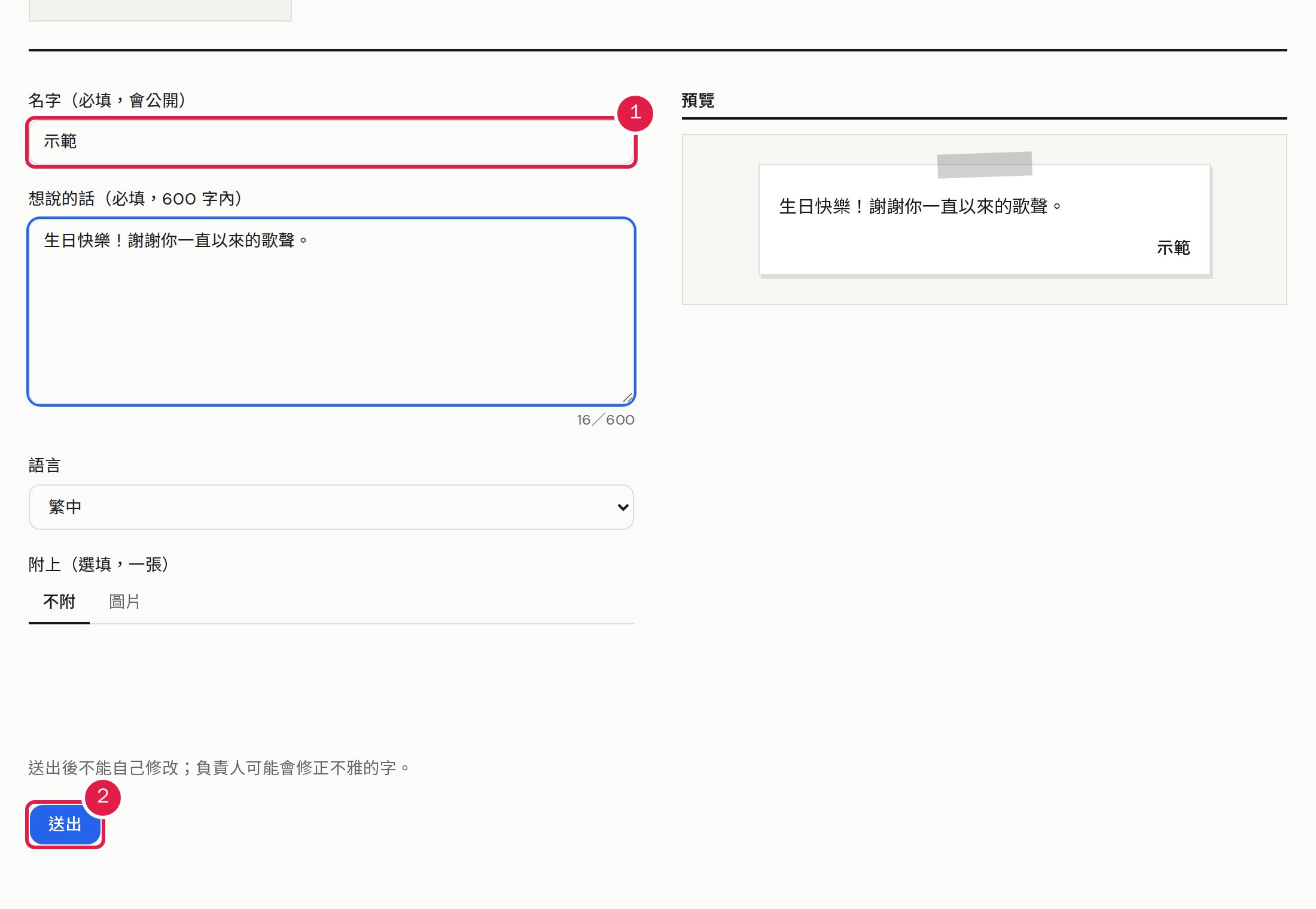Click the 附上（選填，一張） label
This screenshot has height=909, width=1316.
pyautogui.click(x=100, y=565)
